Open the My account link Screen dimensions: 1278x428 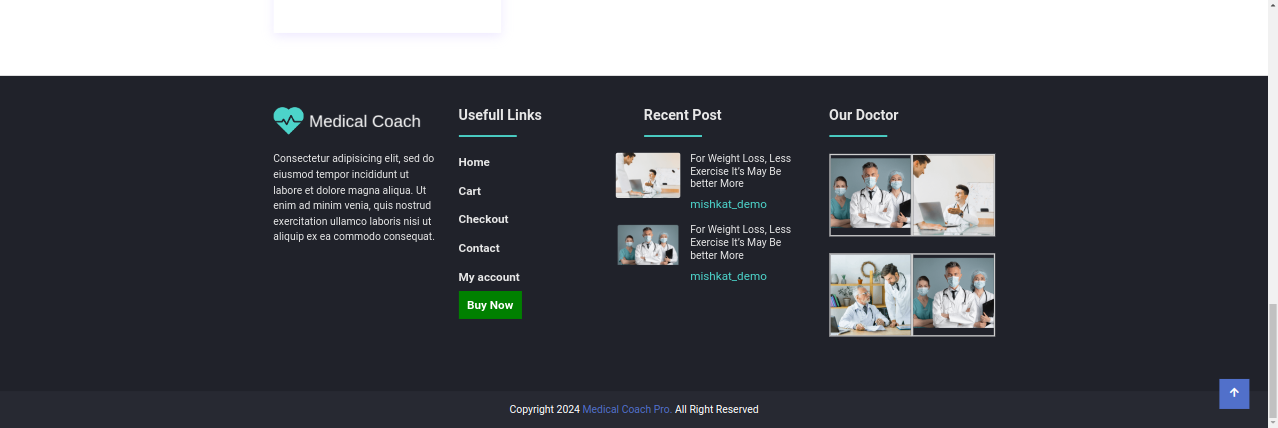pyautogui.click(x=489, y=277)
